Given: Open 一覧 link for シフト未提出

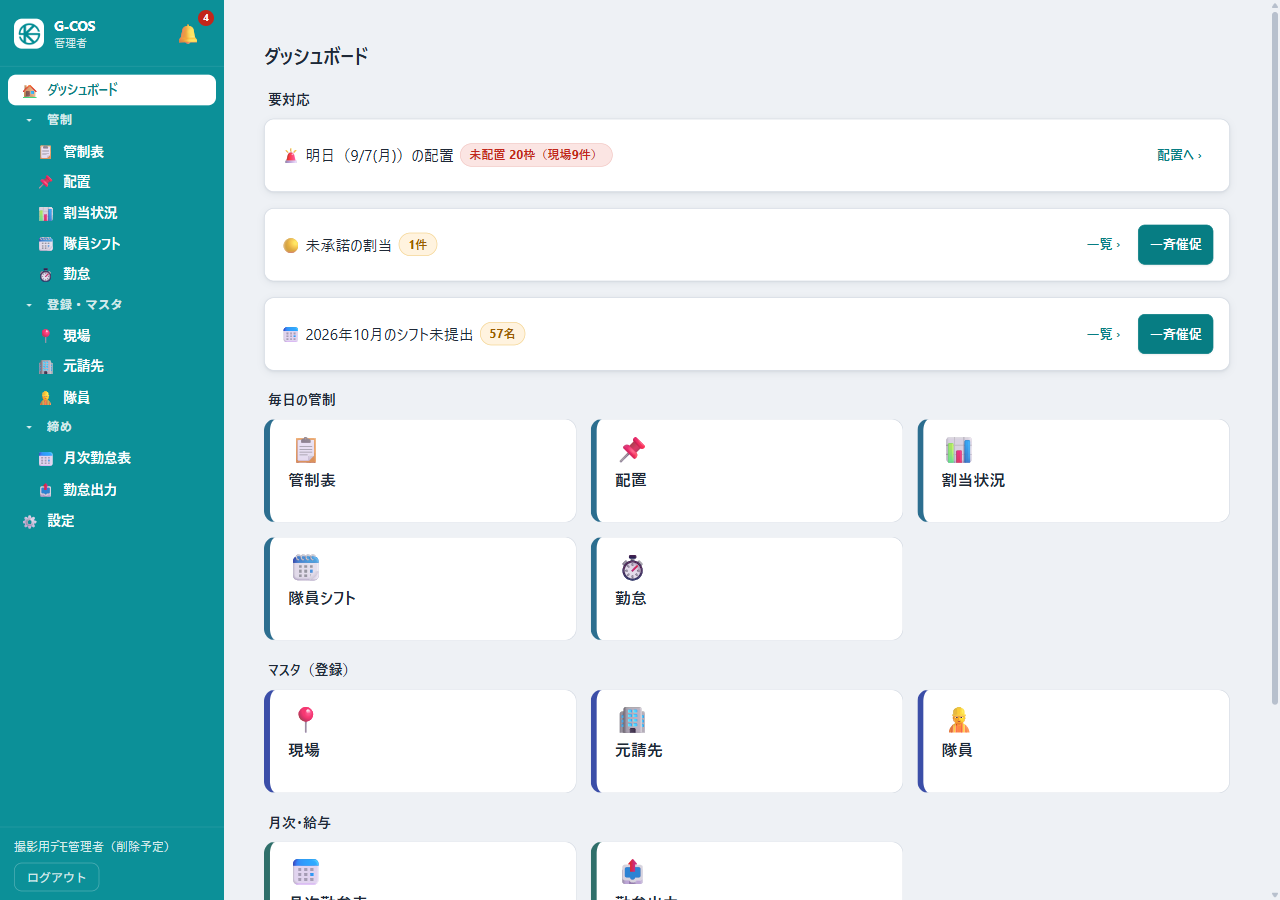Looking at the screenshot, I should (1103, 334).
